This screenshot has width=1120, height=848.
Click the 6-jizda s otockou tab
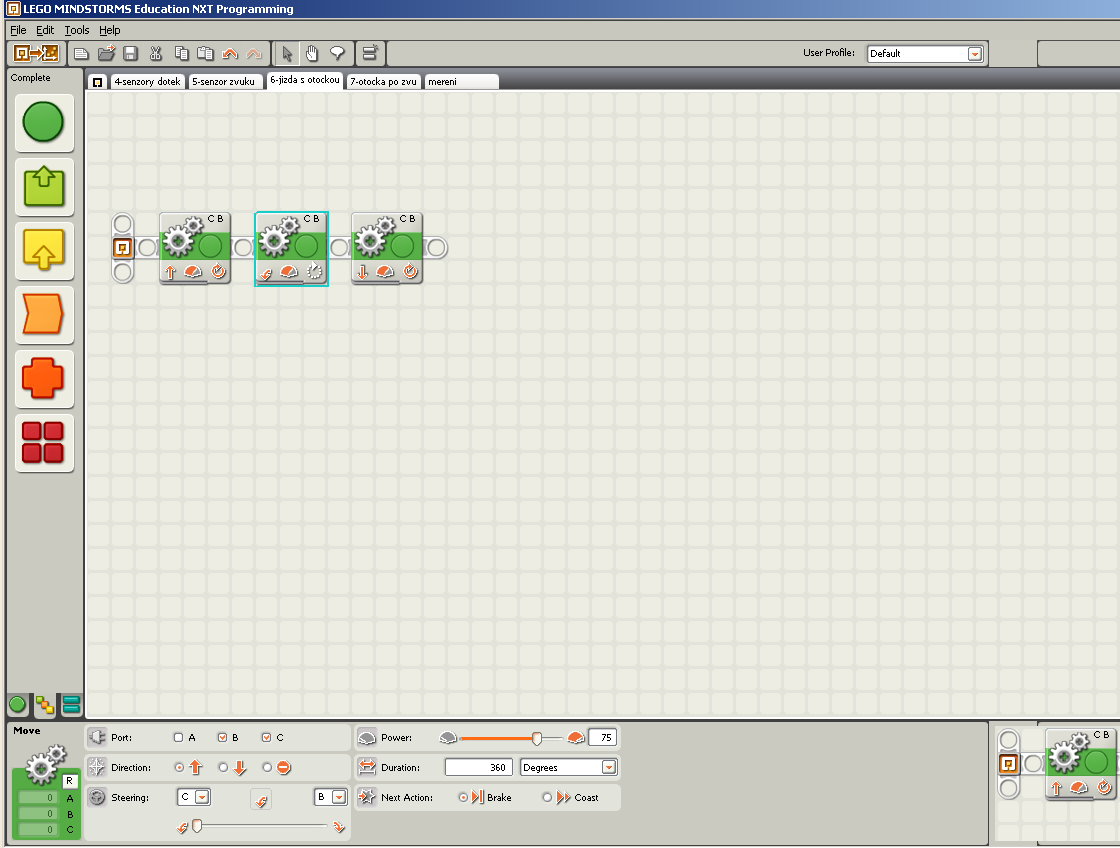(x=305, y=80)
